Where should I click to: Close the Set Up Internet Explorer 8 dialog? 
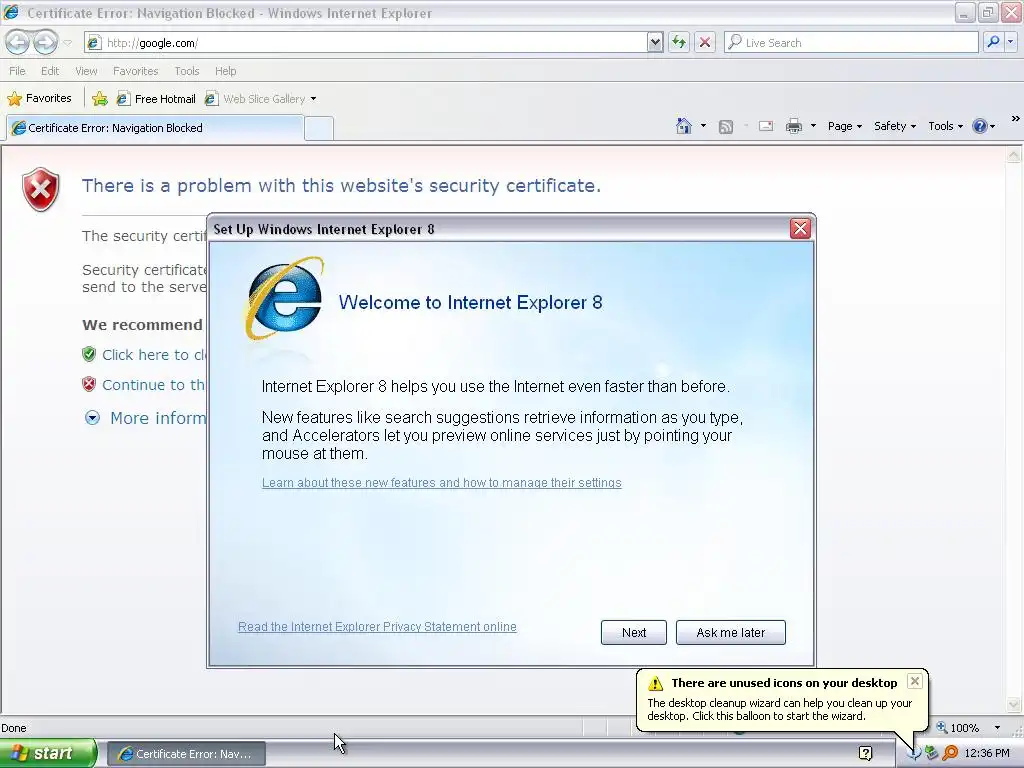tap(800, 229)
